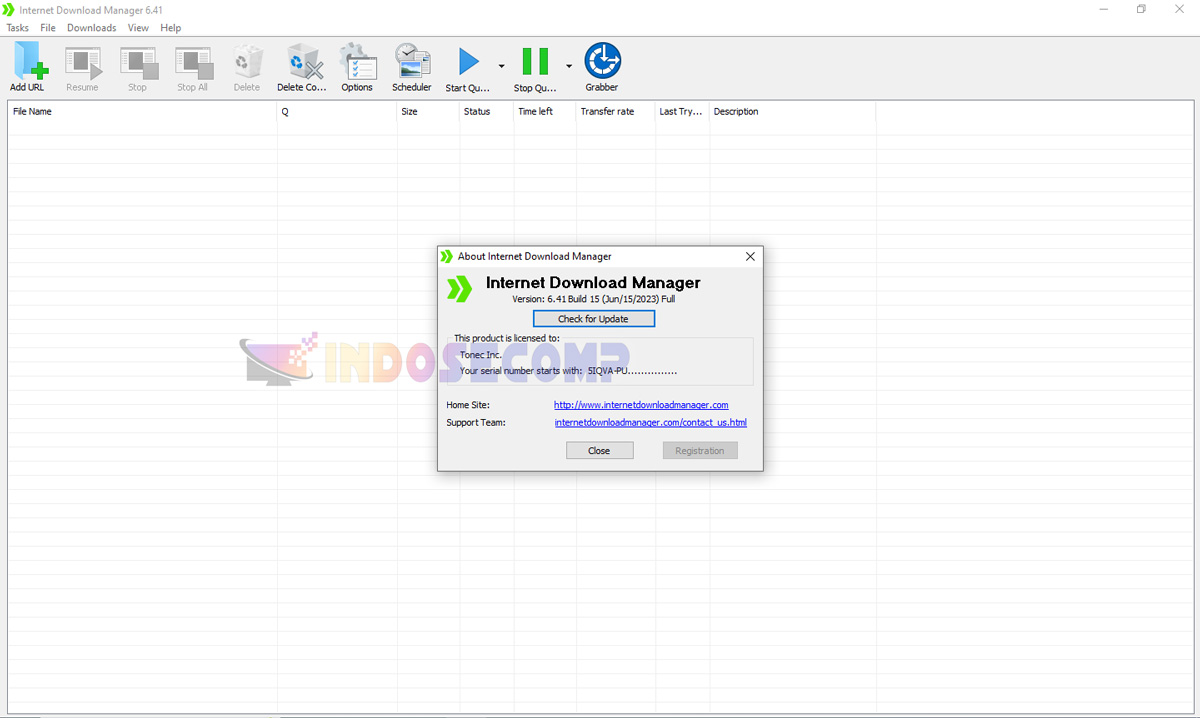Click the Close button in About dialog
Viewport: 1200px width, 718px height.
pos(599,451)
